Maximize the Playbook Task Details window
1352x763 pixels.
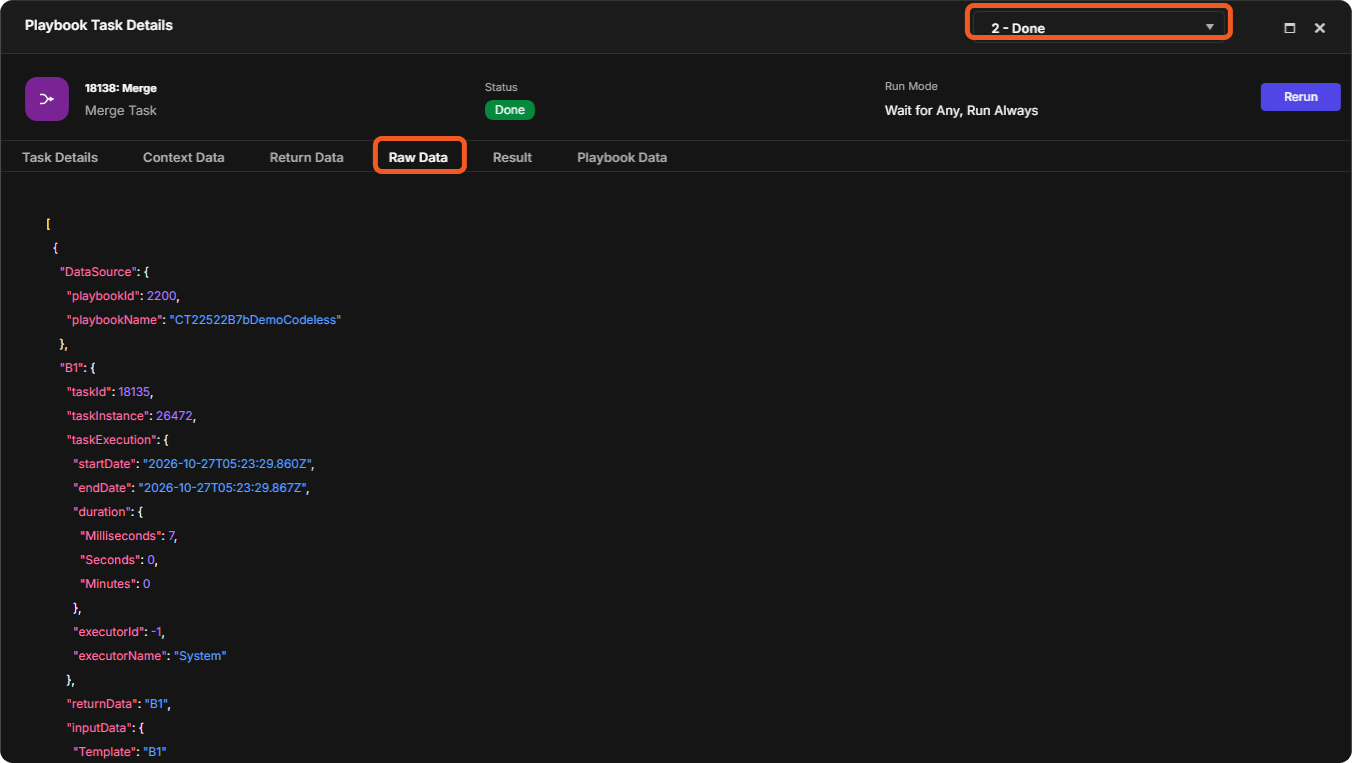point(1290,28)
